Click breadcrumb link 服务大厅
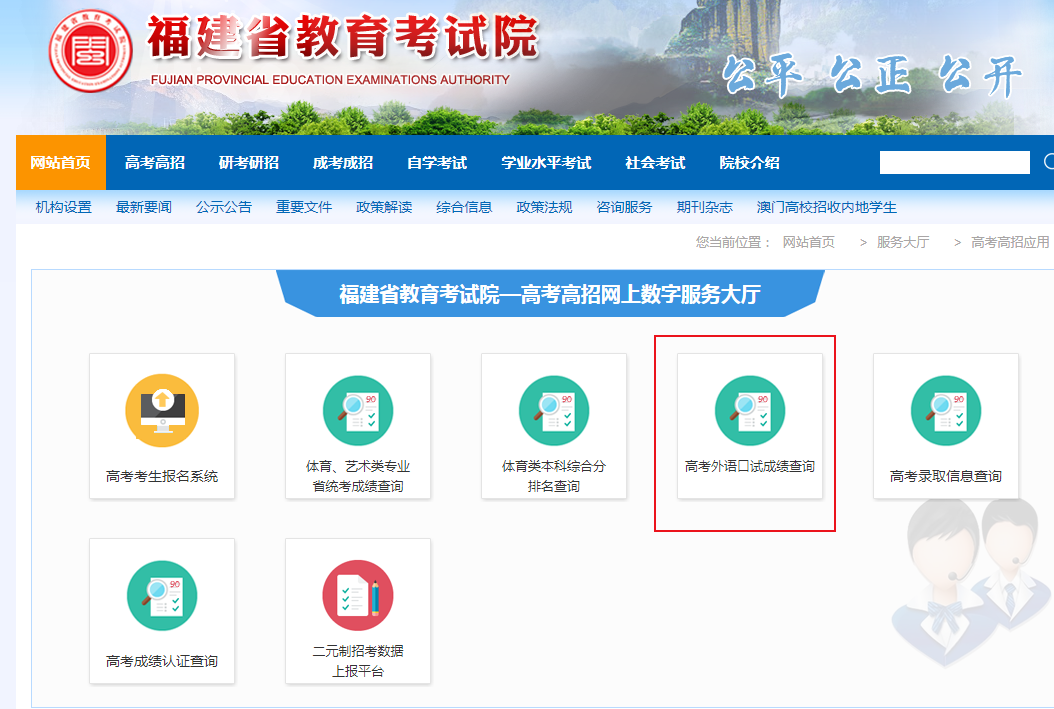The width and height of the screenshot is (1054, 709). click(903, 242)
